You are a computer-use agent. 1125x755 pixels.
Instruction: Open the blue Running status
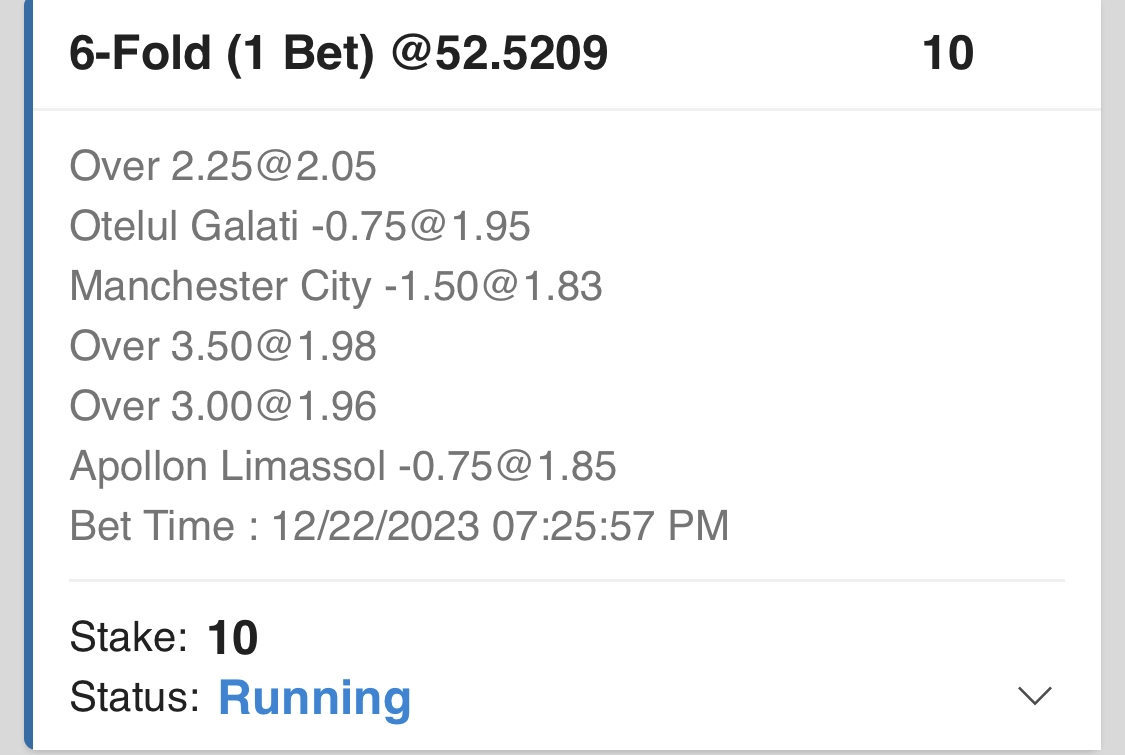(314, 697)
